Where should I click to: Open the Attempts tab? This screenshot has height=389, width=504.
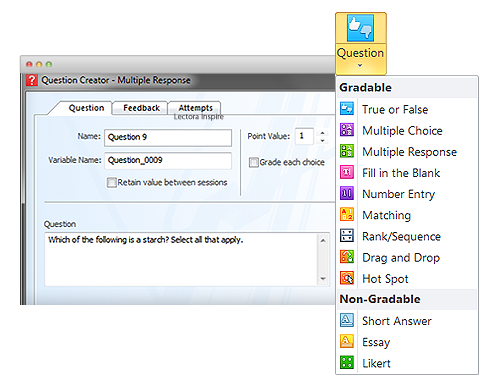(195, 108)
